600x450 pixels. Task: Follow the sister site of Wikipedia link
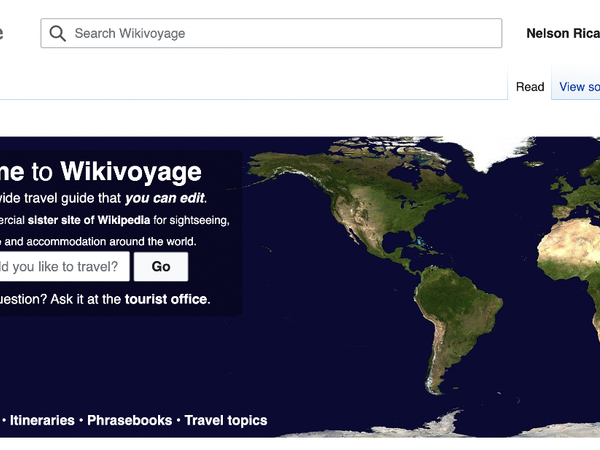click(x=89, y=220)
